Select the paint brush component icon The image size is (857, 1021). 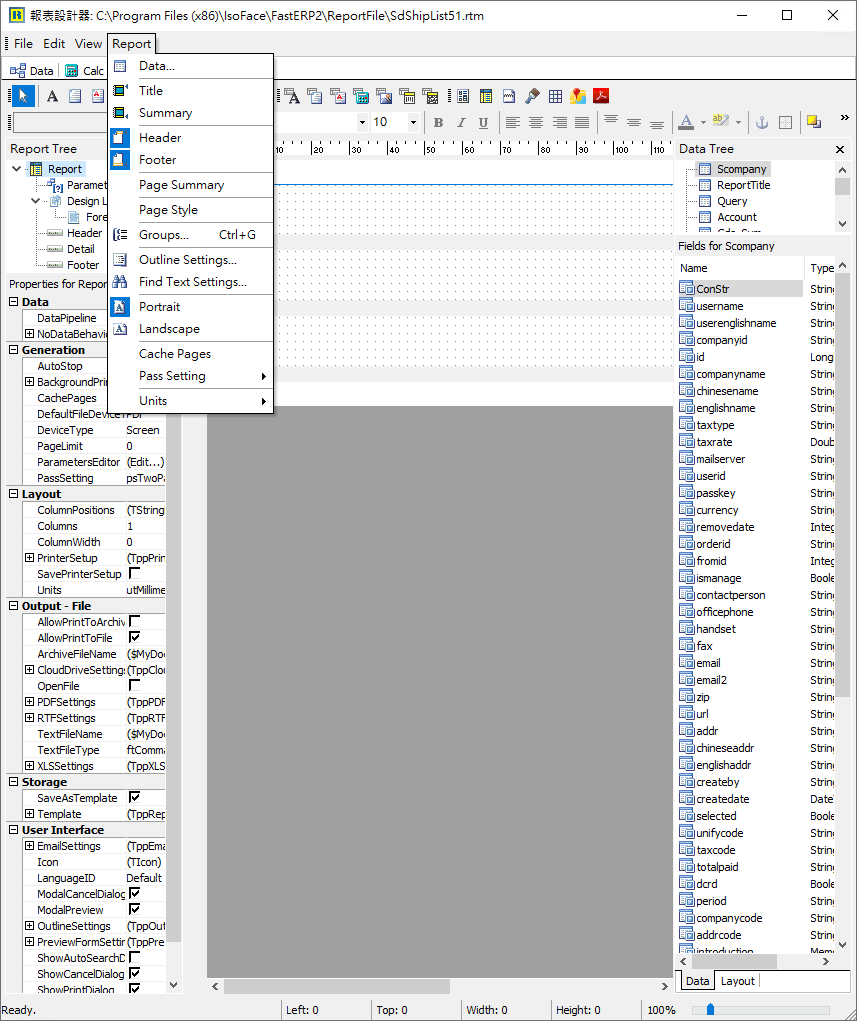533,96
